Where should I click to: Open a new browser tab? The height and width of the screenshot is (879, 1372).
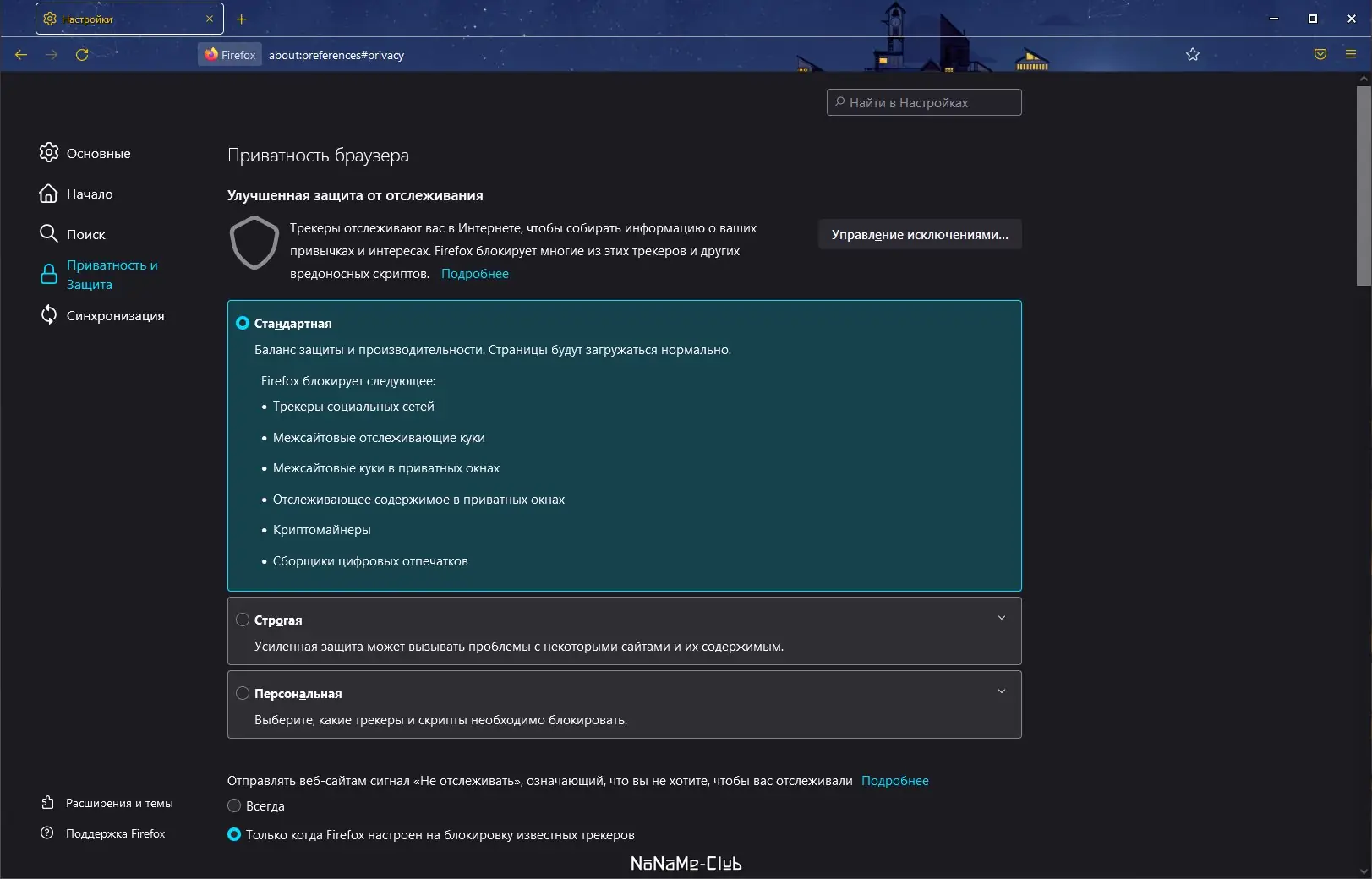(x=242, y=18)
